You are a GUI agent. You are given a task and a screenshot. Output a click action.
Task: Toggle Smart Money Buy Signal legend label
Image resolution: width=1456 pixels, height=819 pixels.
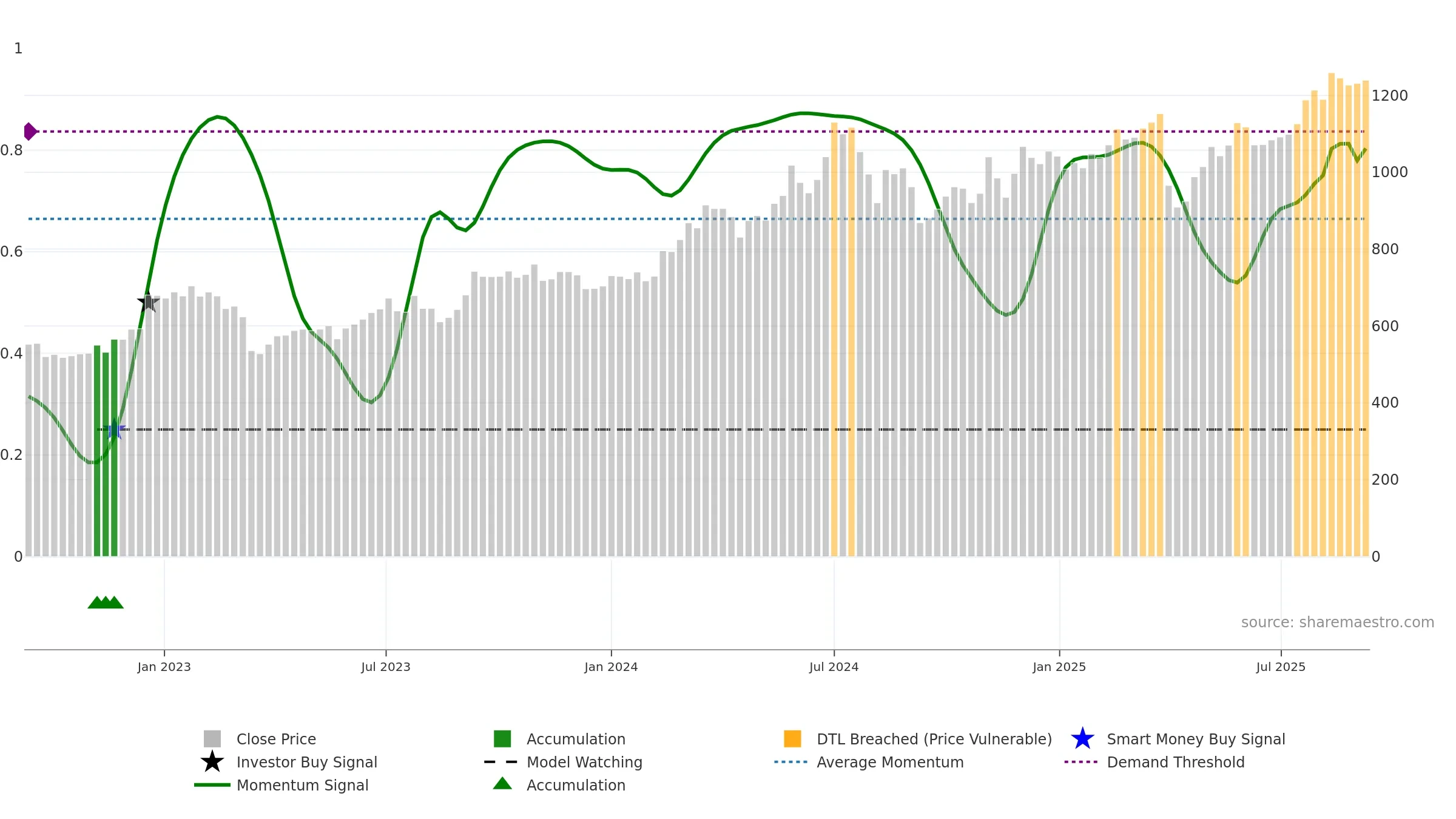pyautogui.click(x=1196, y=739)
